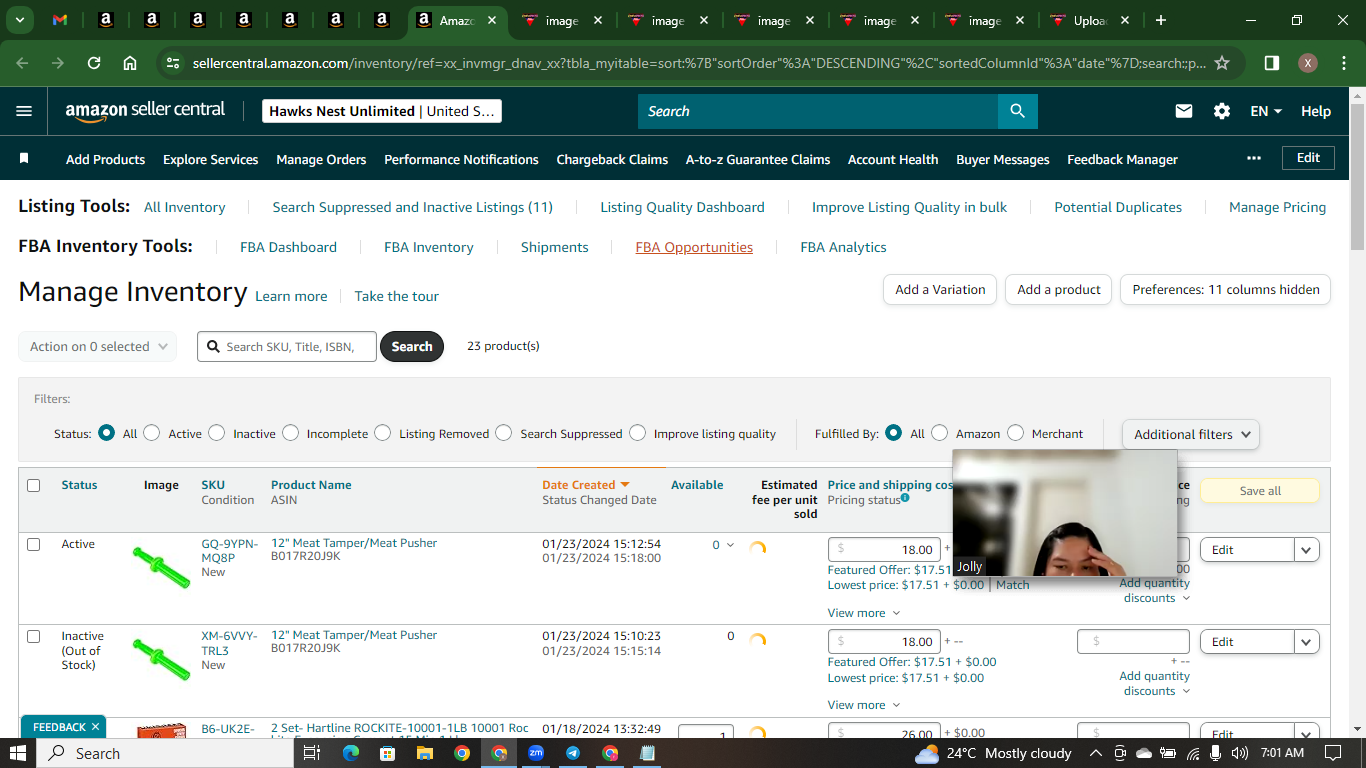1366x768 pixels.
Task: Open the FBA Inventory tab
Action: tap(429, 247)
